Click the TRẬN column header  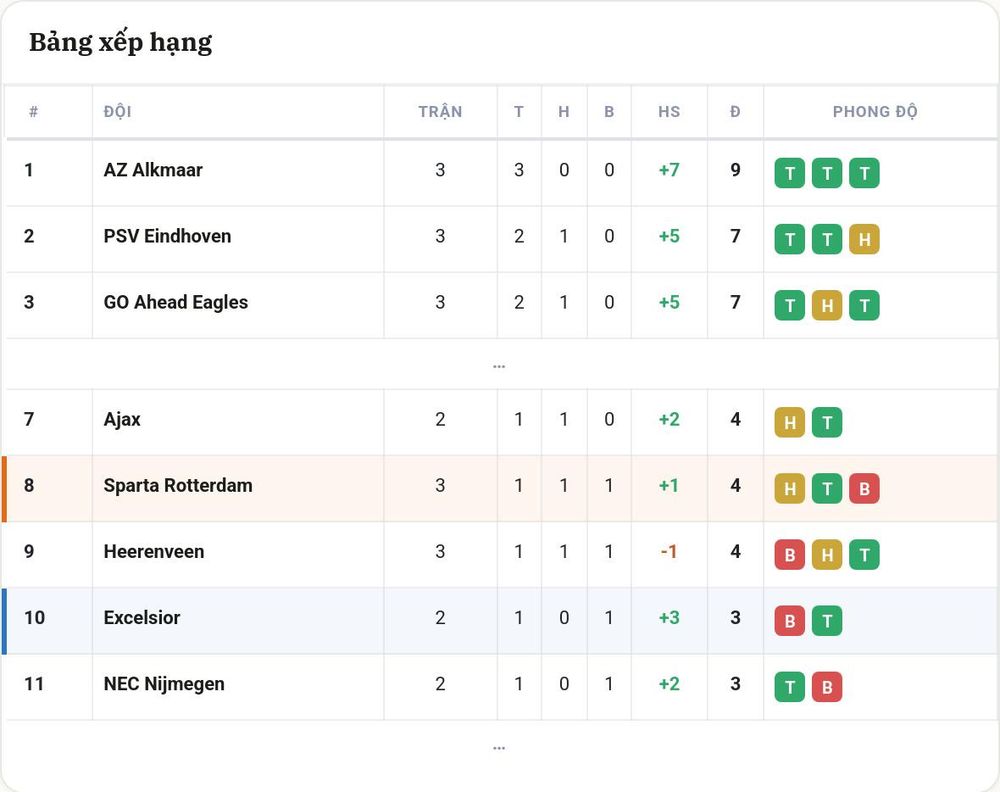coord(440,112)
